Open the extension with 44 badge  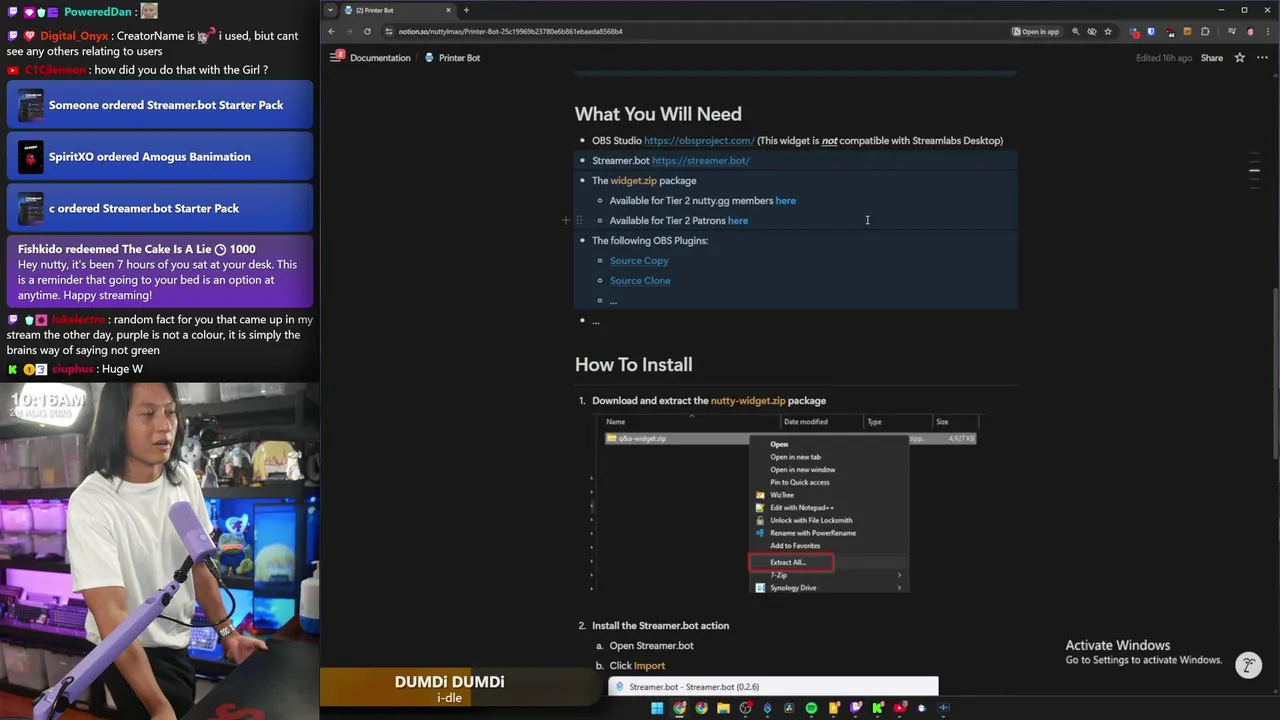(1169, 32)
